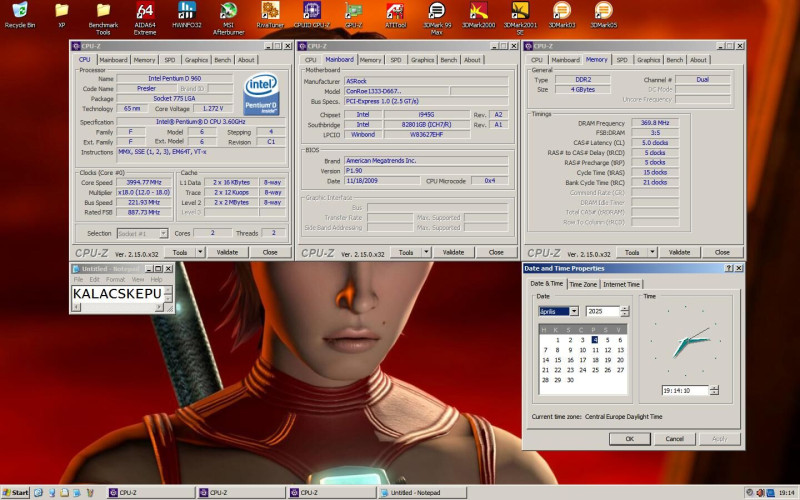This screenshot has width=800, height=500.
Task: Open the XP folder on desktop
Action: 61,15
